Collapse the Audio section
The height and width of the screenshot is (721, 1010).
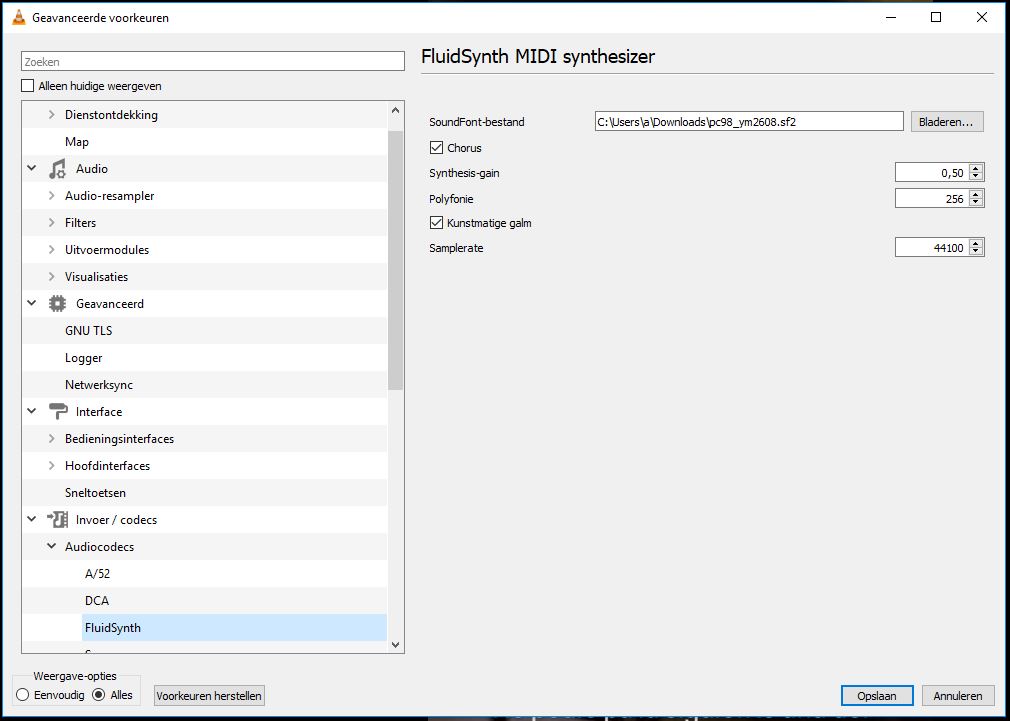tap(32, 168)
